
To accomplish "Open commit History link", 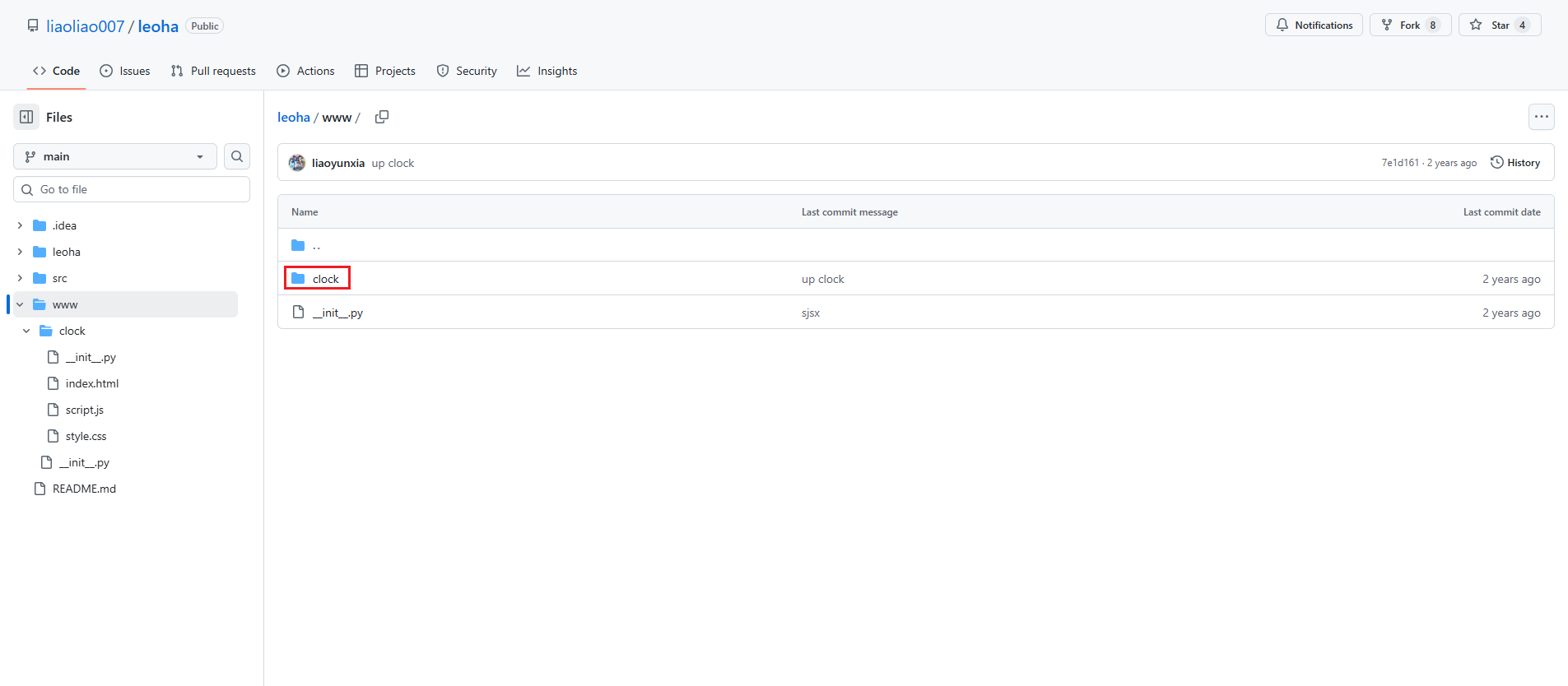I will [x=1515, y=163].
